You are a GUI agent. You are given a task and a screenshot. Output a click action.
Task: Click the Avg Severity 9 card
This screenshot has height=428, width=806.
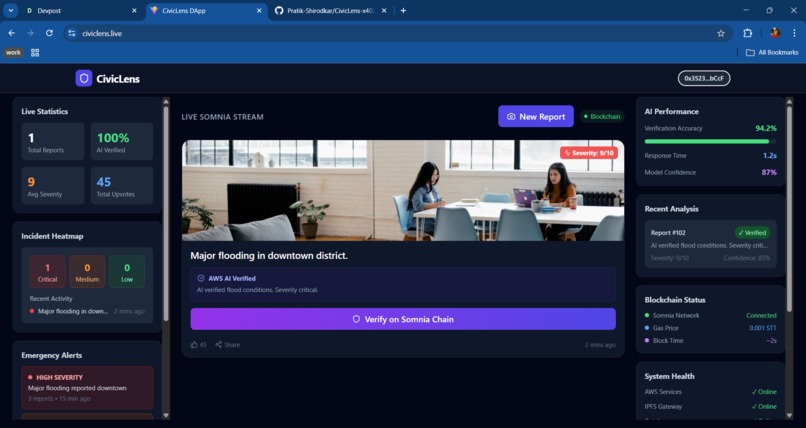pos(53,185)
